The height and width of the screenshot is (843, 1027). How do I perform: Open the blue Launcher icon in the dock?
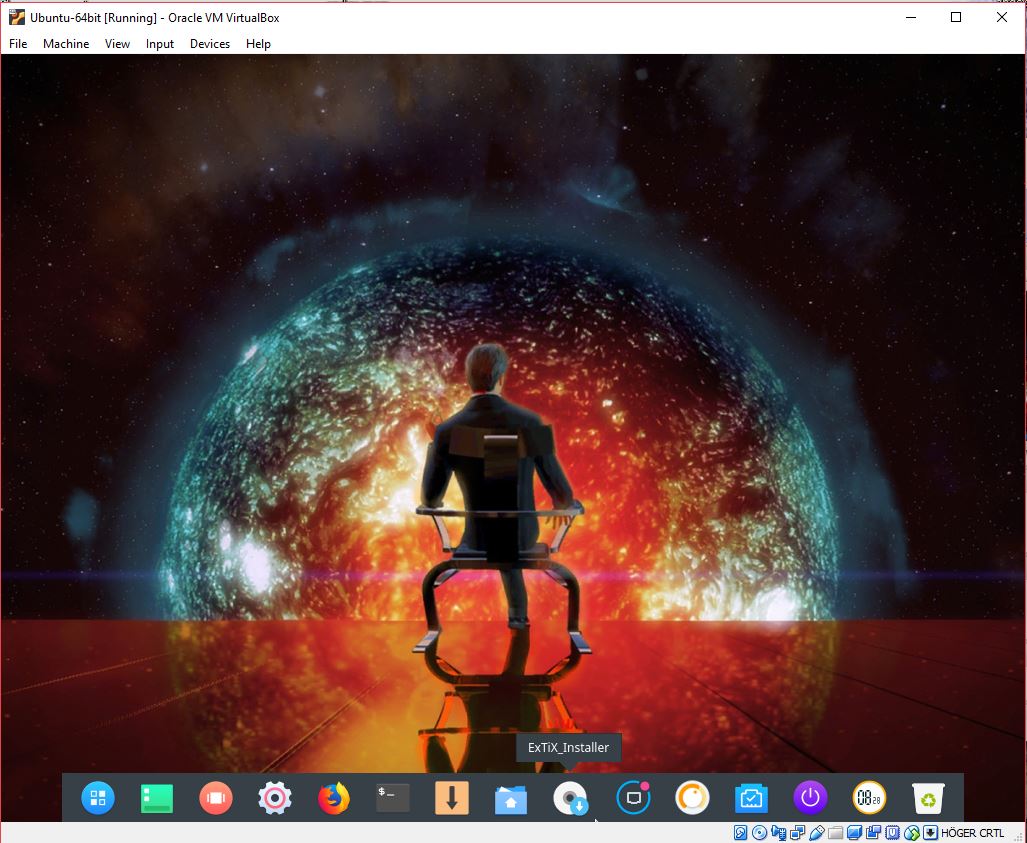pos(98,798)
